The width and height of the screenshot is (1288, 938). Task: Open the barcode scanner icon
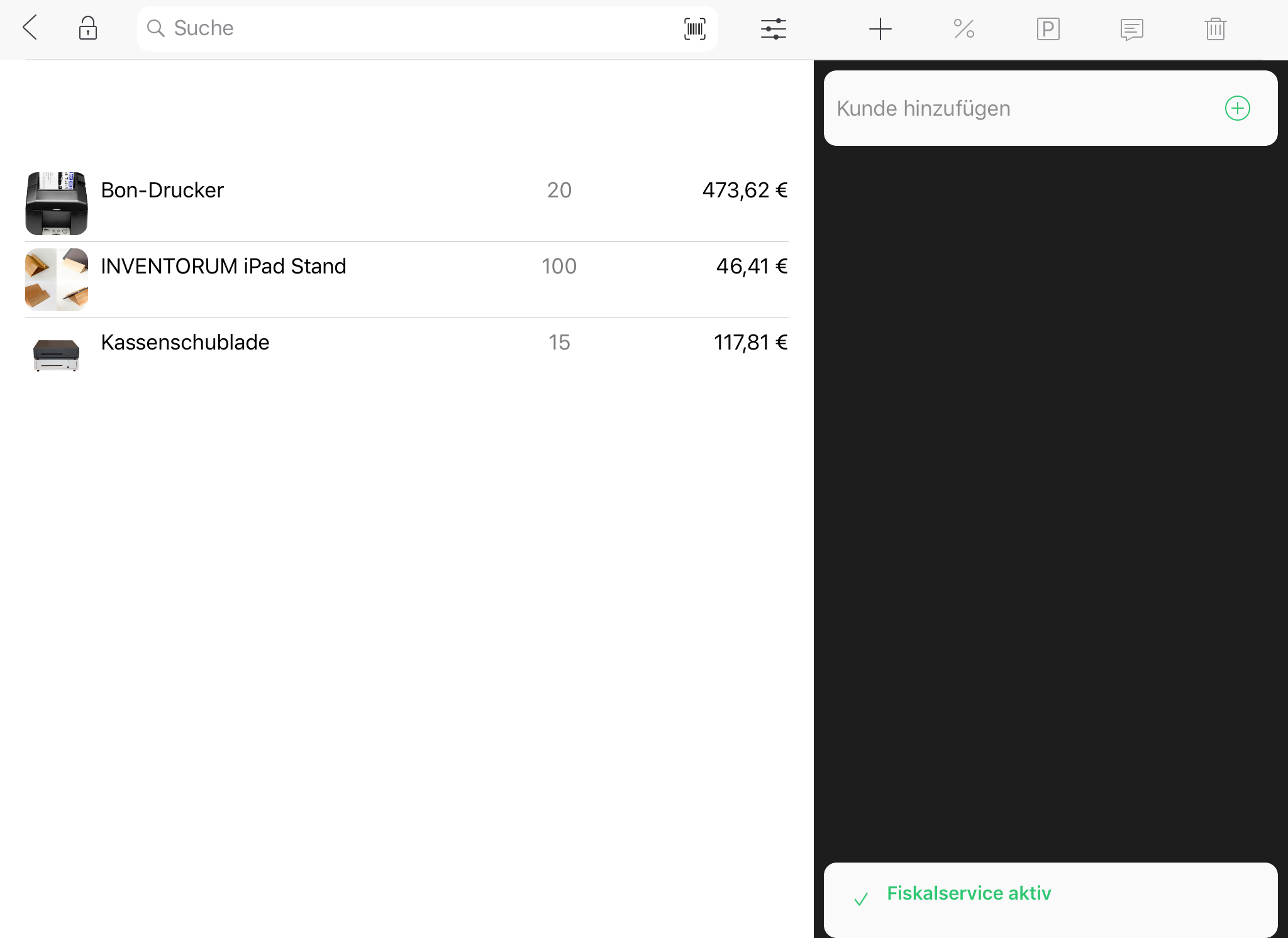[694, 29]
